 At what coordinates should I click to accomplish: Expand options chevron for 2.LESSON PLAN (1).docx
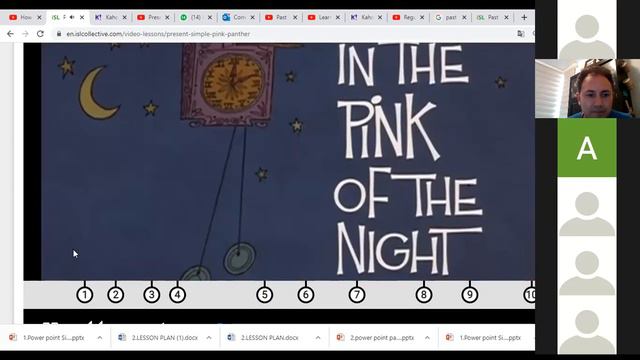(x=209, y=338)
